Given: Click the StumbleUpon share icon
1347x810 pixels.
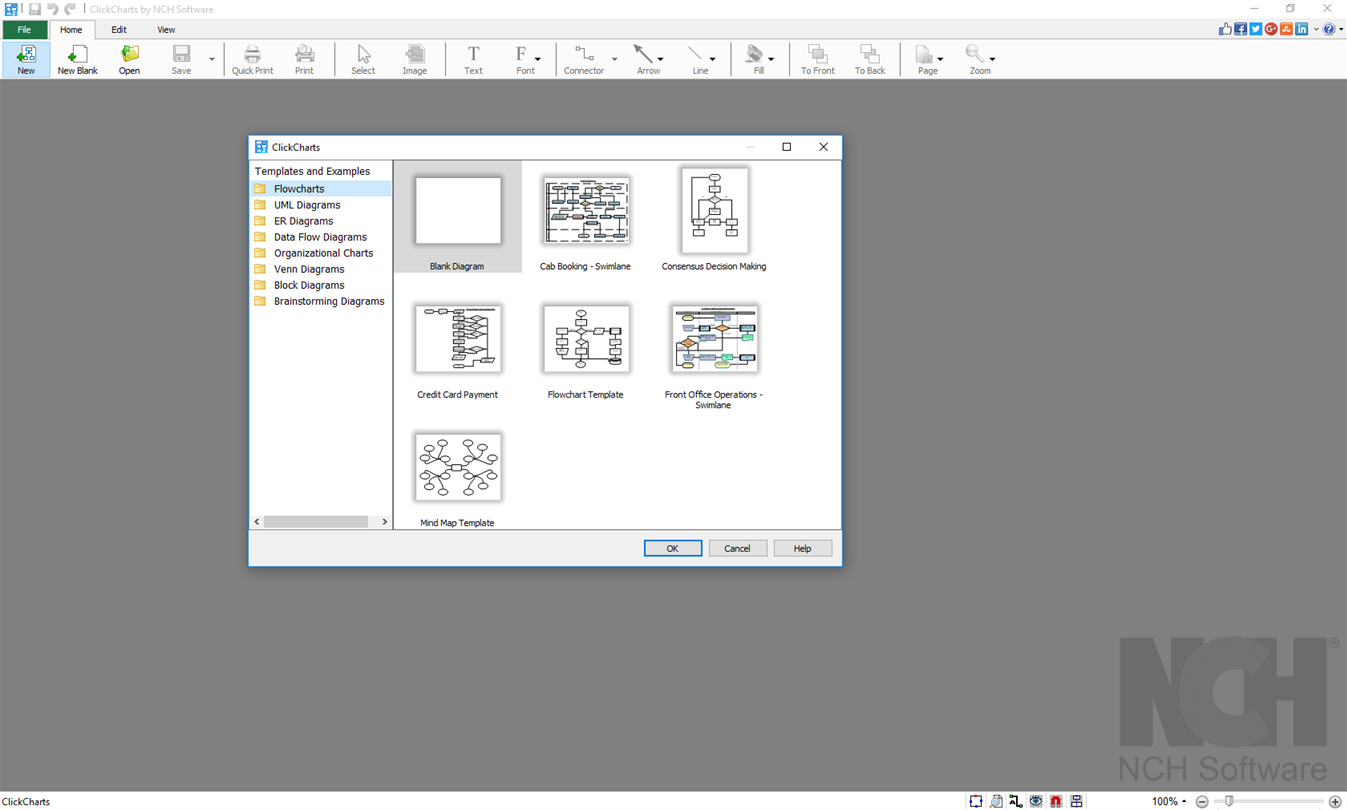Looking at the screenshot, I should click(1286, 29).
